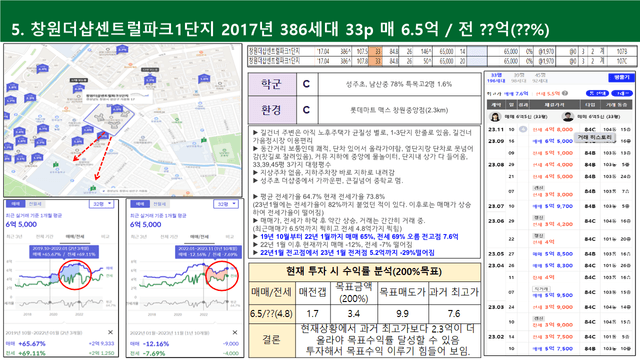Click the 환경 label cell

click(x=272, y=110)
